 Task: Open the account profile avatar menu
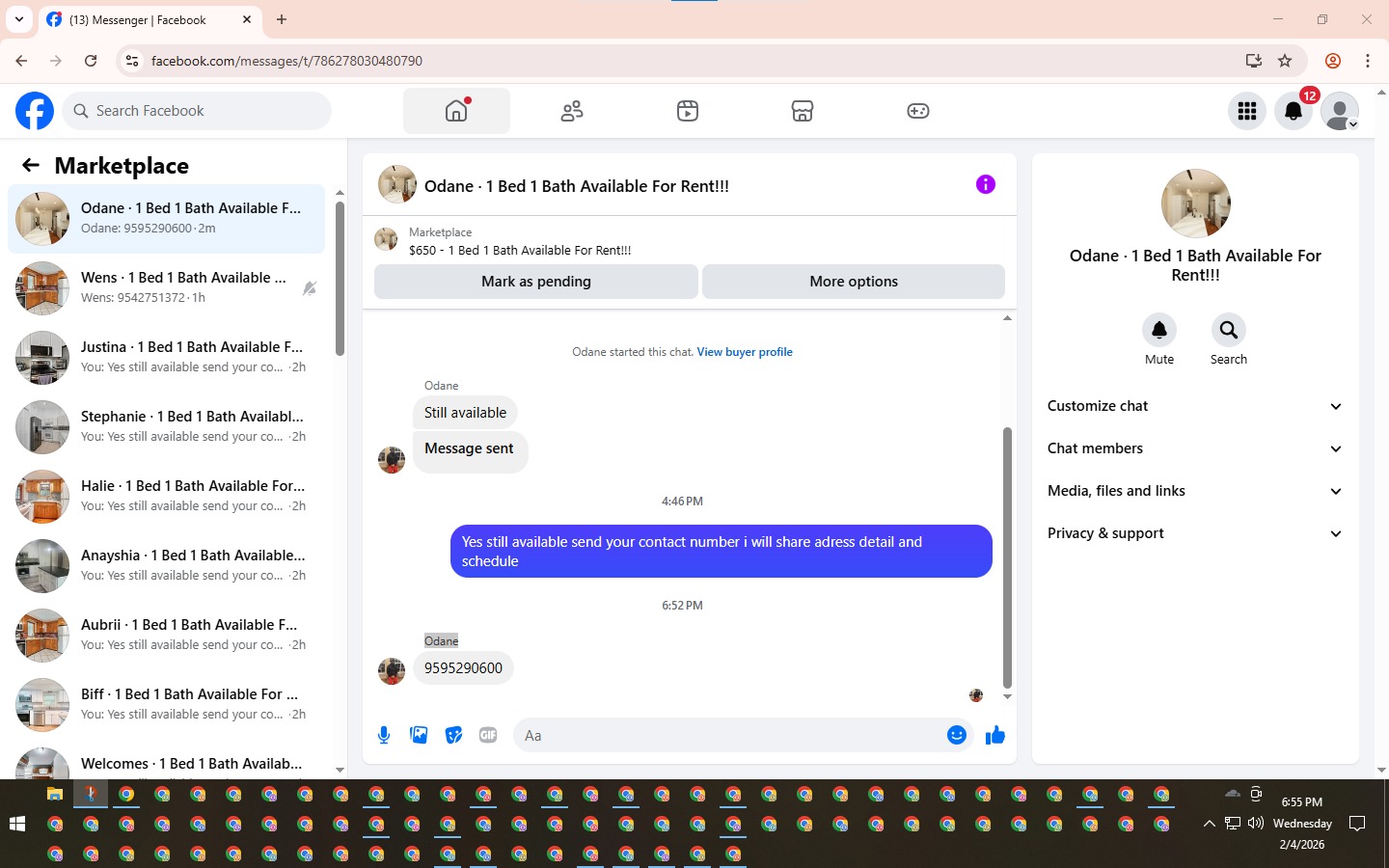coord(1340,111)
